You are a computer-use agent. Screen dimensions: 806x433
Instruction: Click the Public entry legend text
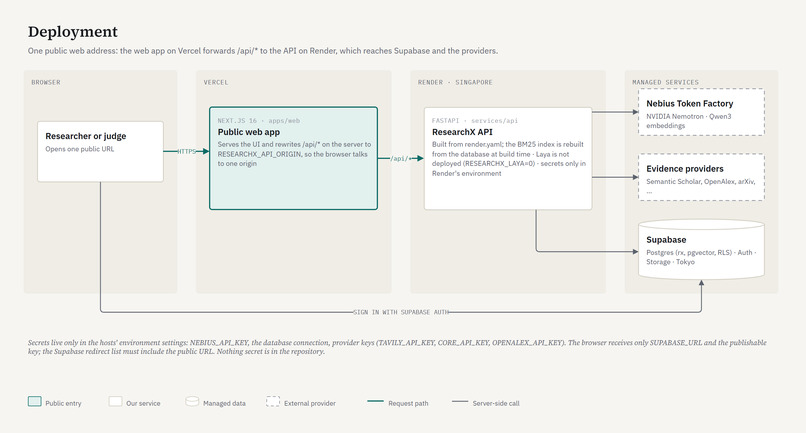63,403
